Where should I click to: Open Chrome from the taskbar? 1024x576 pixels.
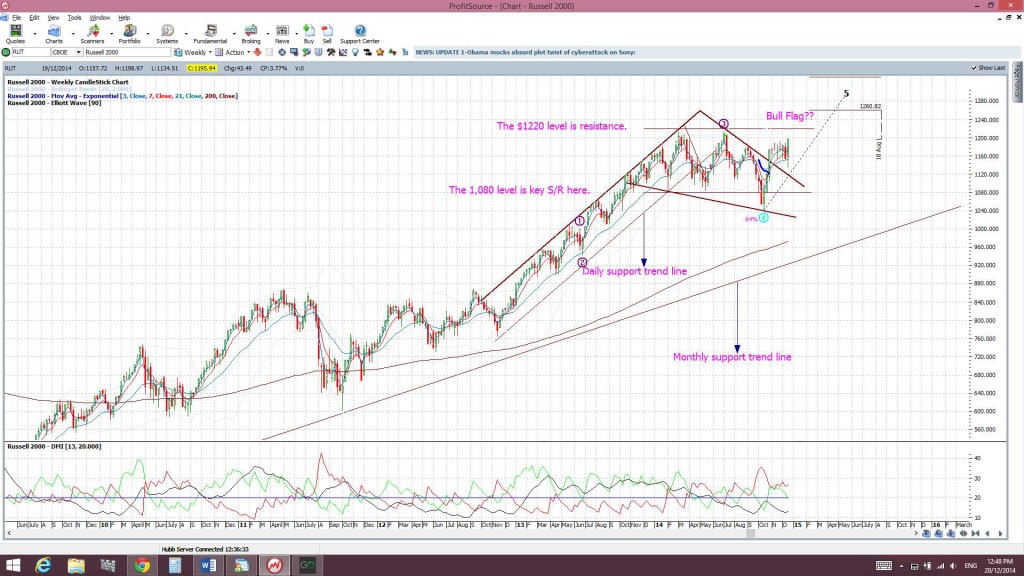pos(142,565)
